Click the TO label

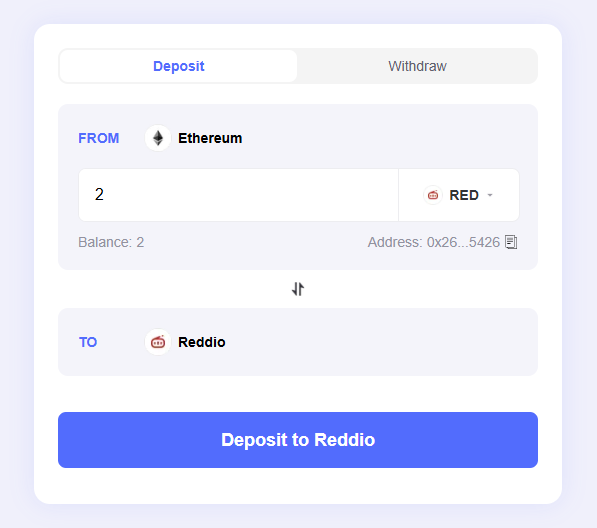pyautogui.click(x=88, y=342)
